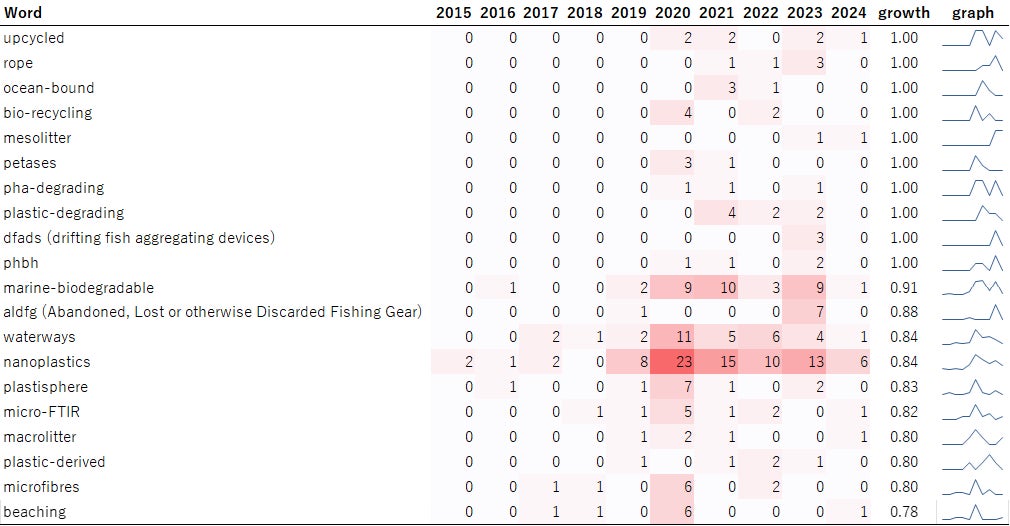
Task: Click the nanoplastics 2020 cell showing 23
Action: [x=672, y=362]
